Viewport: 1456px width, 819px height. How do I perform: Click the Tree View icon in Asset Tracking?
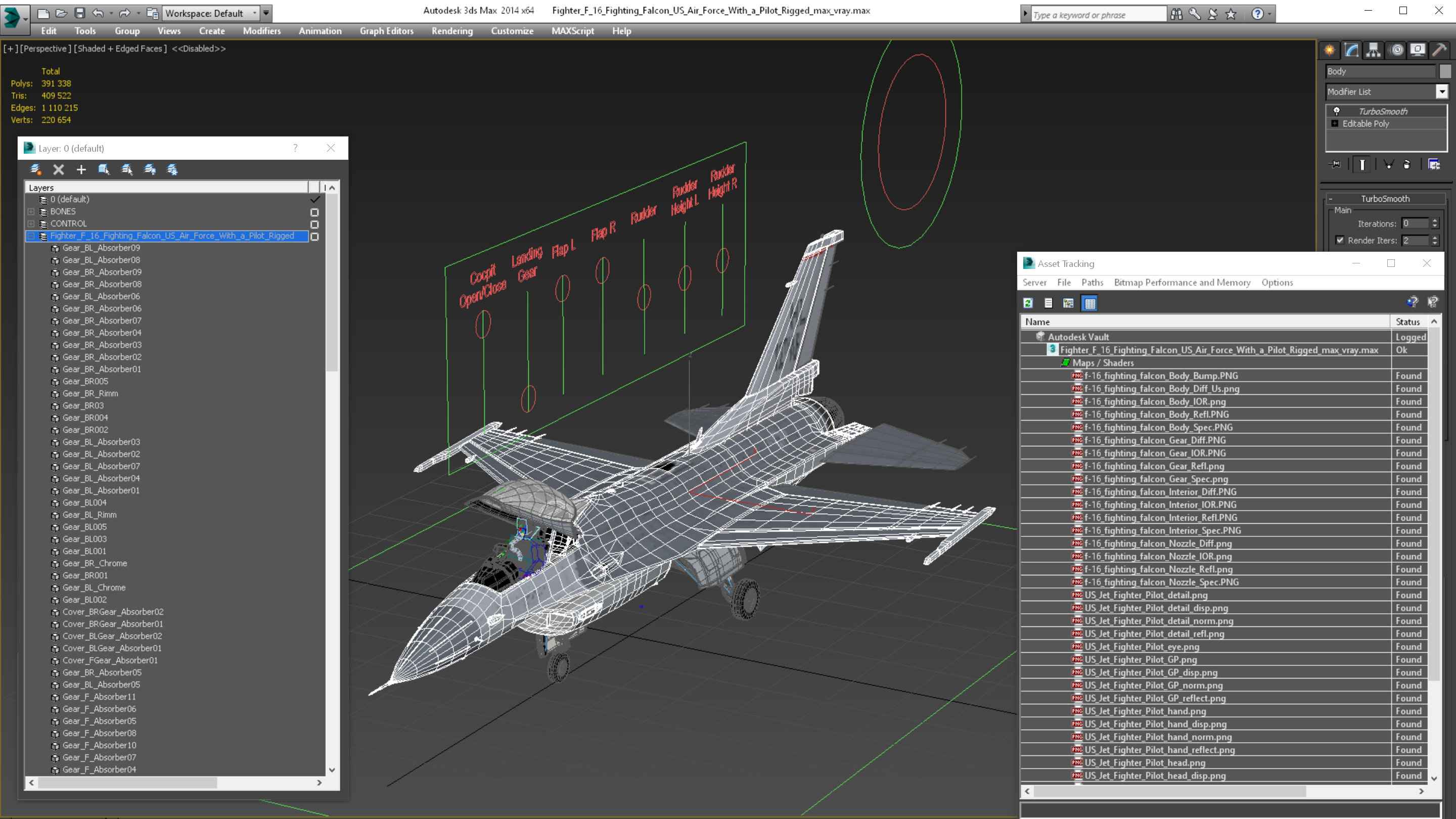pos(1068,303)
